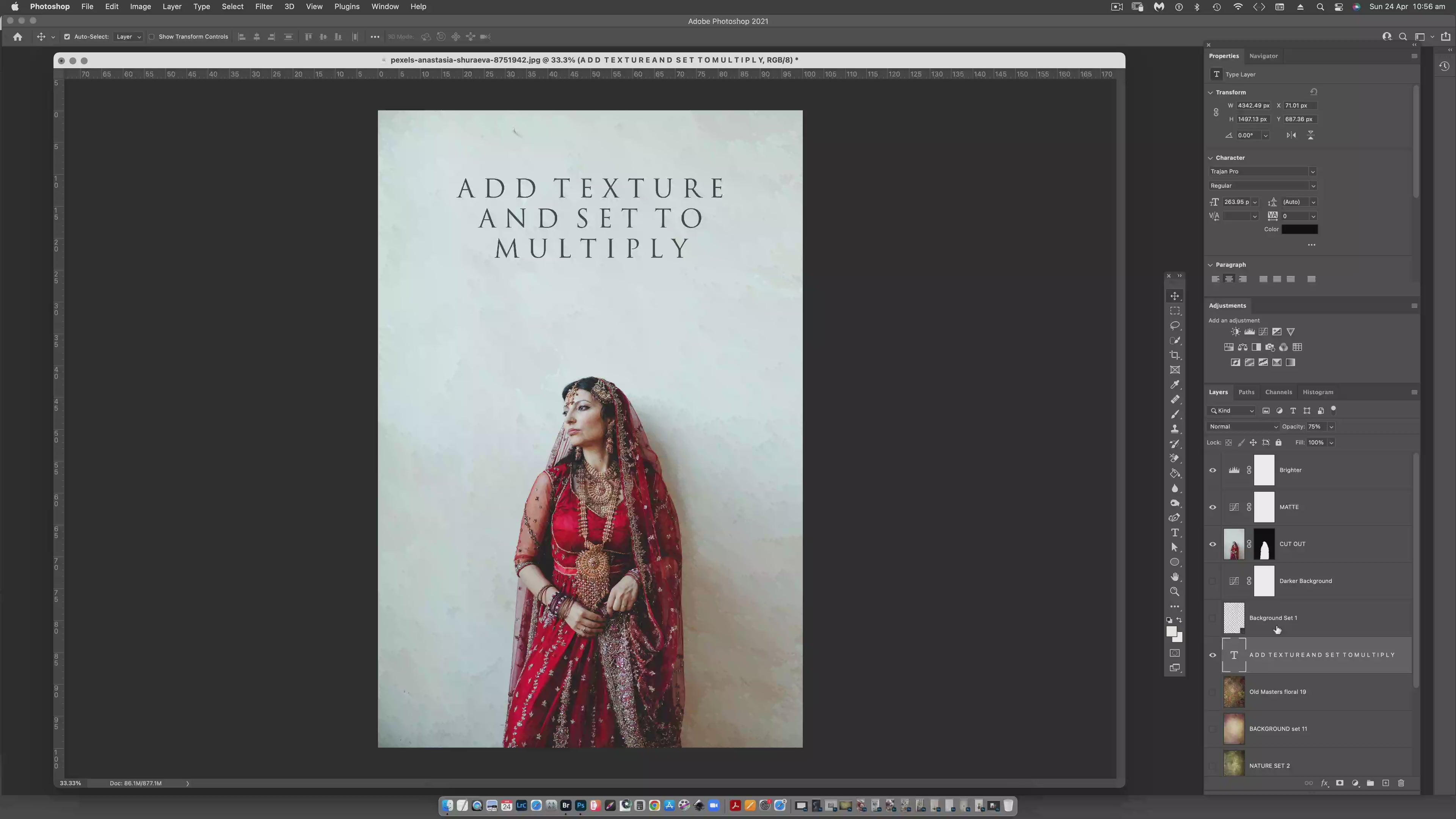
Task: Show the Old Masters floral 19 layer
Action: click(x=1213, y=692)
